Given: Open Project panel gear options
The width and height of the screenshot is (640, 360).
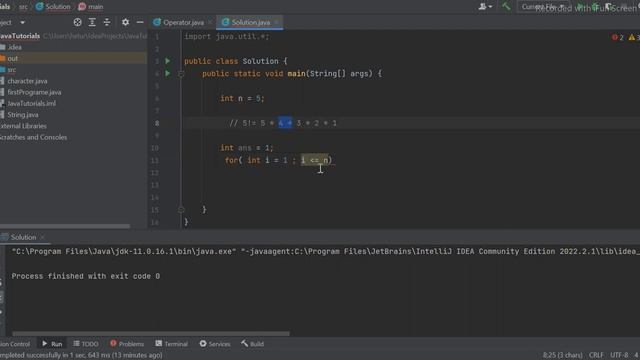Looking at the screenshot, I should (125, 22).
